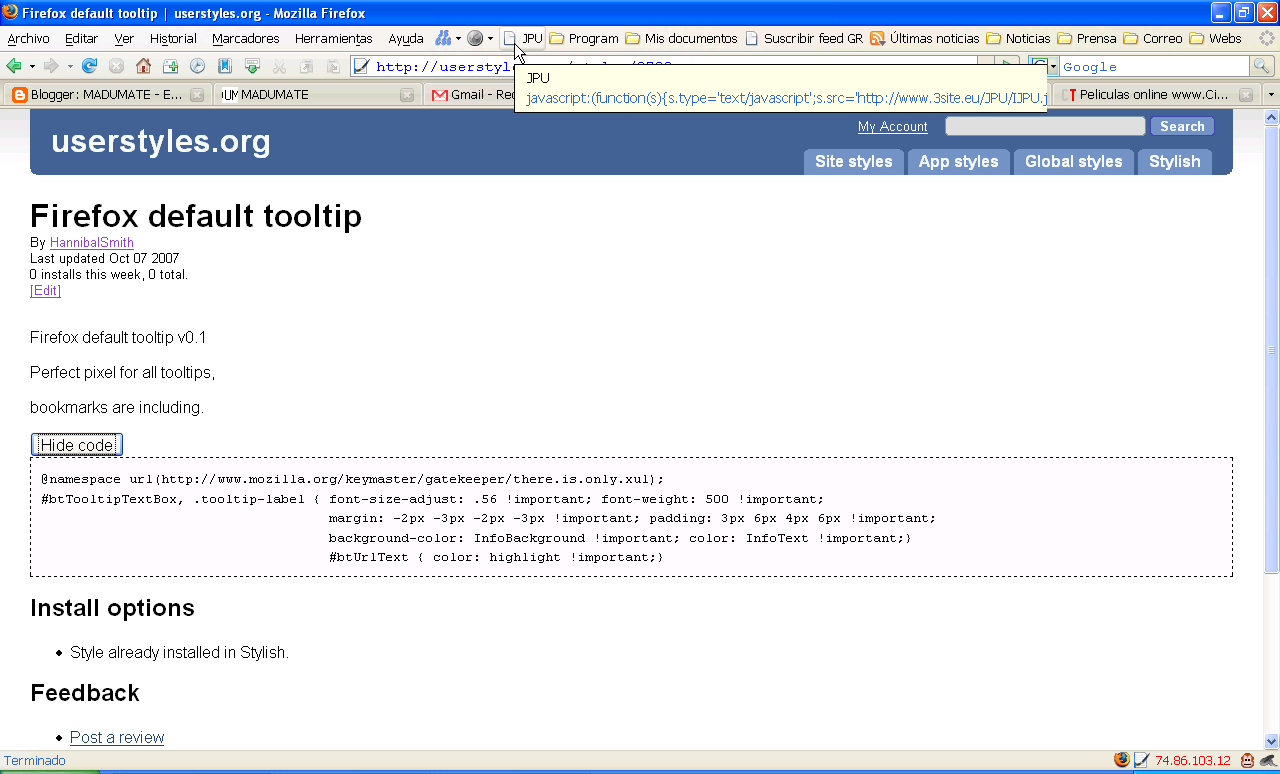Click Stylish icon in status bar
This screenshot has width=1280, height=774.
[1141, 760]
